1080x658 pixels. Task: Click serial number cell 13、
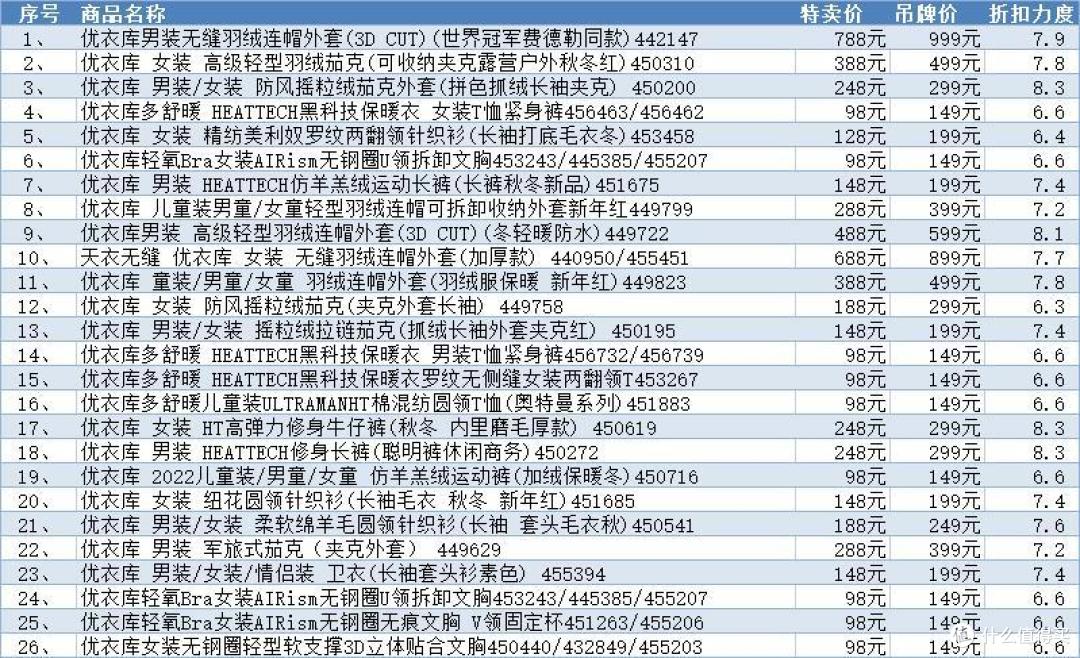click(33, 331)
